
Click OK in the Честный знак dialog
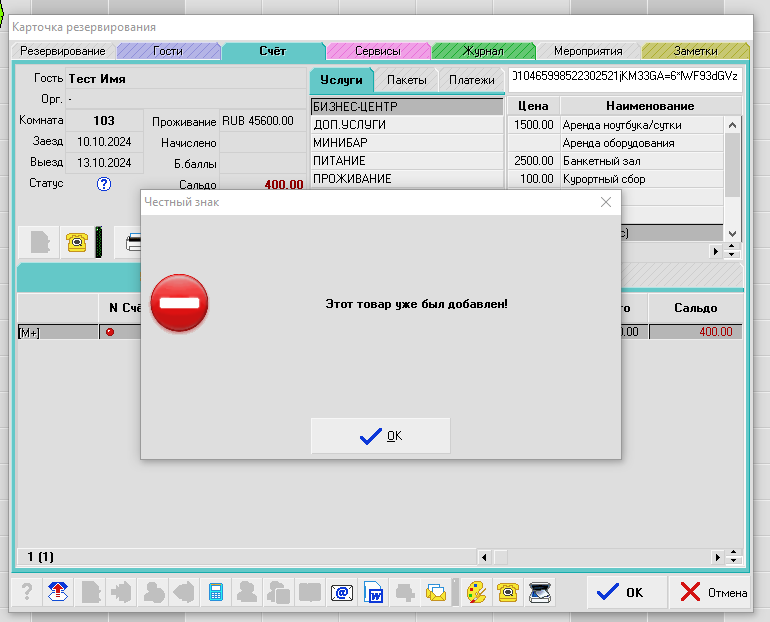pyautogui.click(x=380, y=436)
